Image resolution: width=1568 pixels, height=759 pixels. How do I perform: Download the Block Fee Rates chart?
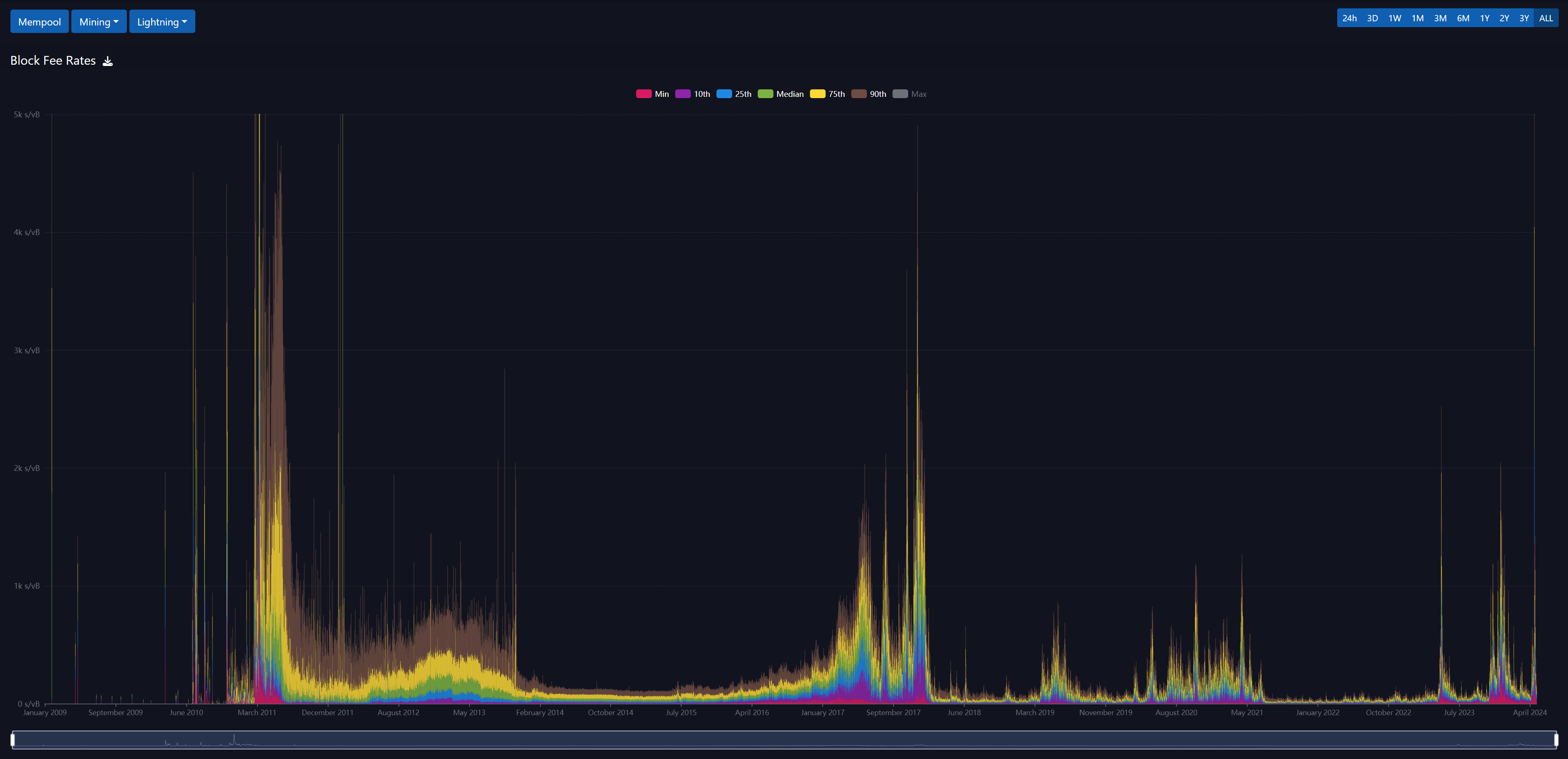coord(108,61)
